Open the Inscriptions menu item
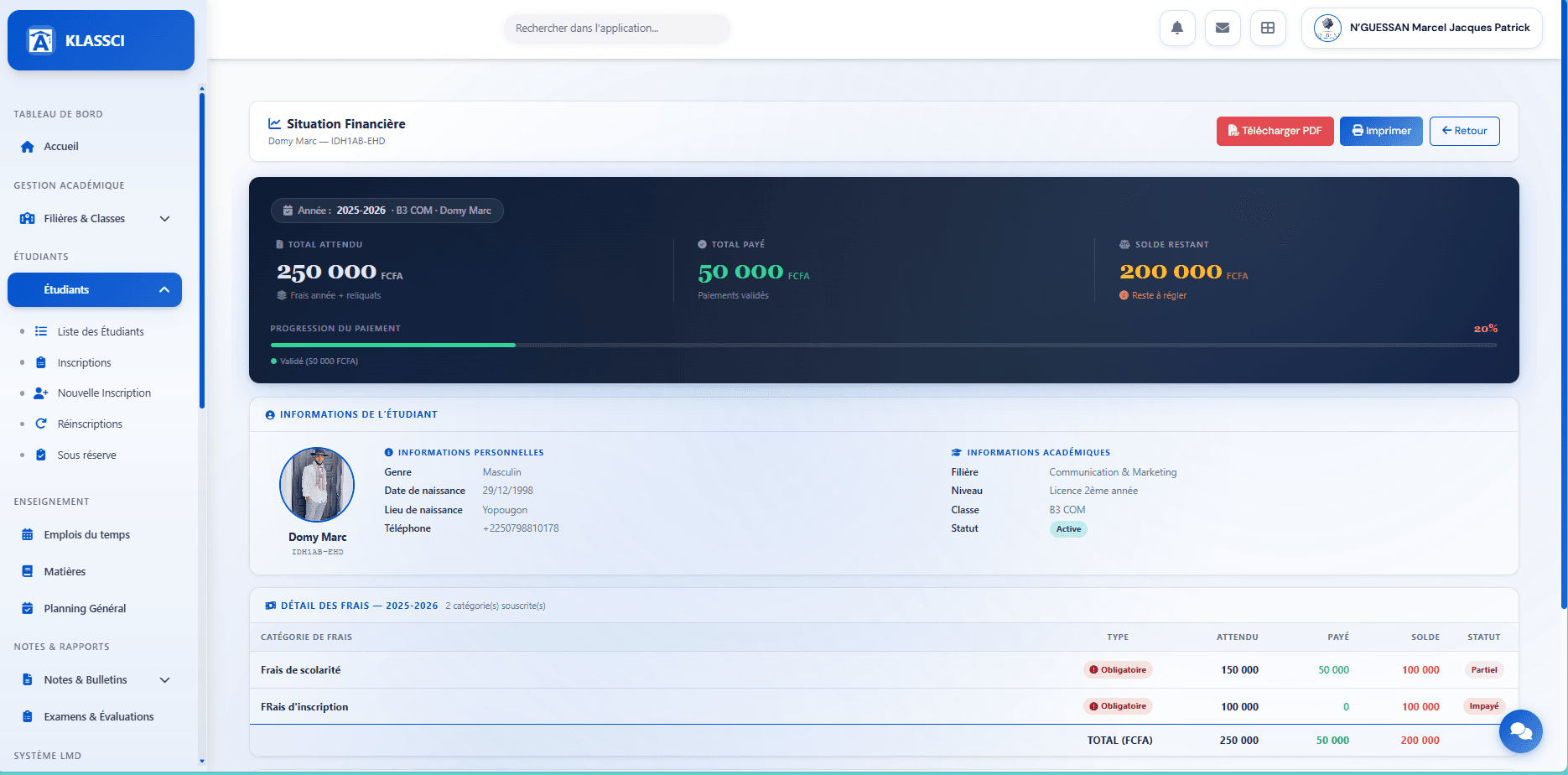The image size is (1568, 775). [x=84, y=362]
